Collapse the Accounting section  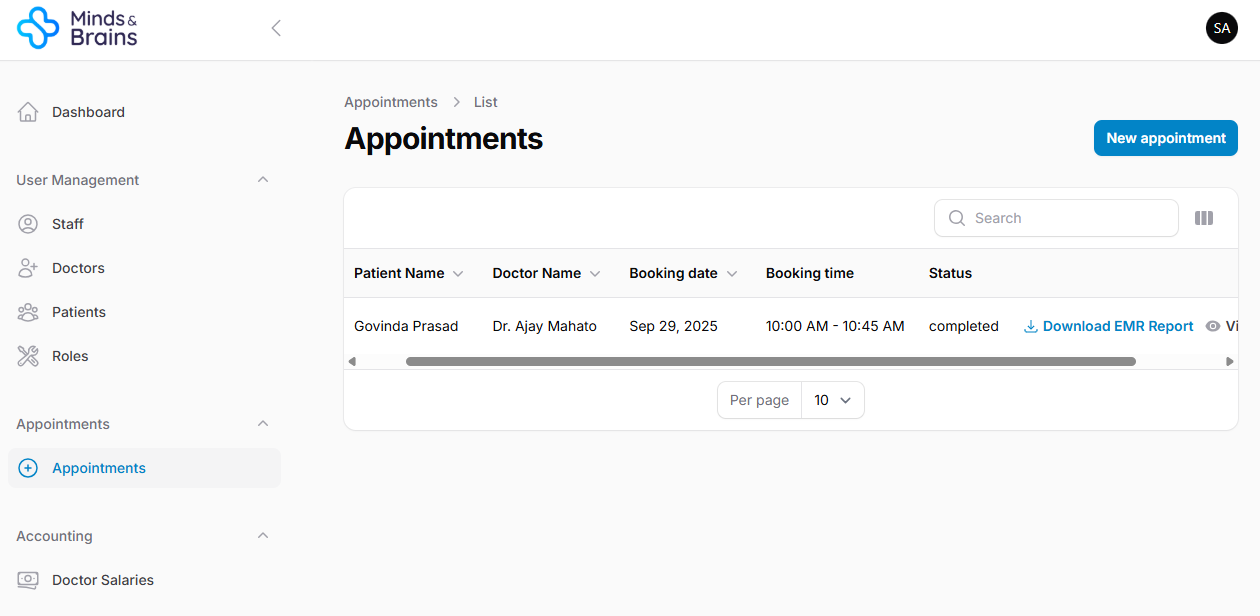[263, 536]
